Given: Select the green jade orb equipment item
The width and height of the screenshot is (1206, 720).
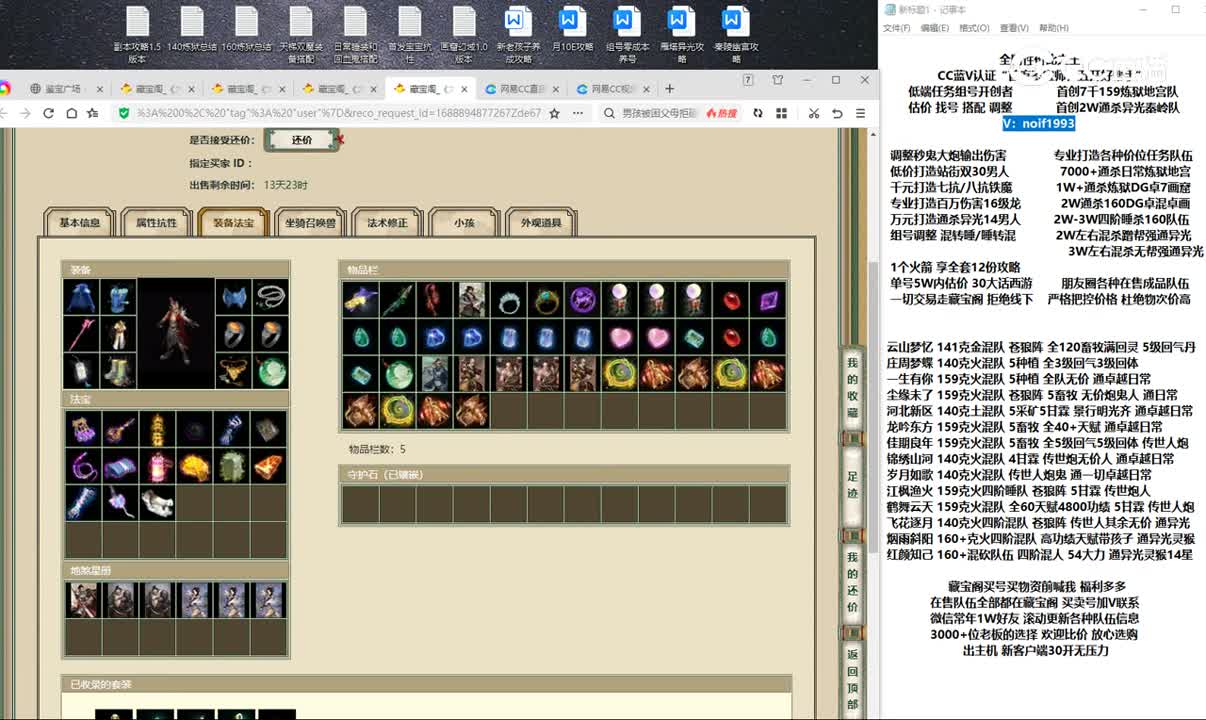Looking at the screenshot, I should point(270,371).
